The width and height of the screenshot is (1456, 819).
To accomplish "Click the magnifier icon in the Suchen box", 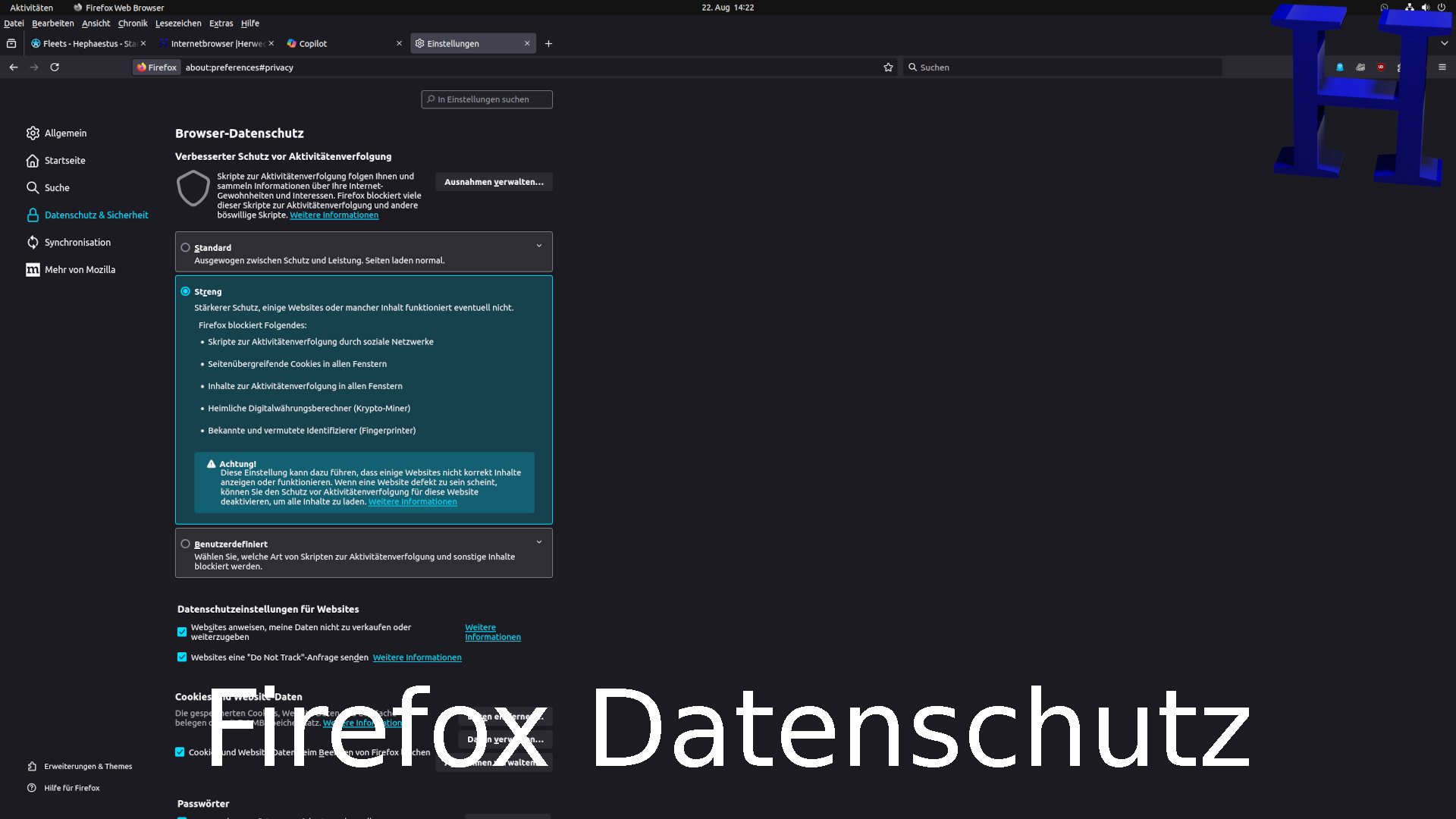I will [912, 67].
